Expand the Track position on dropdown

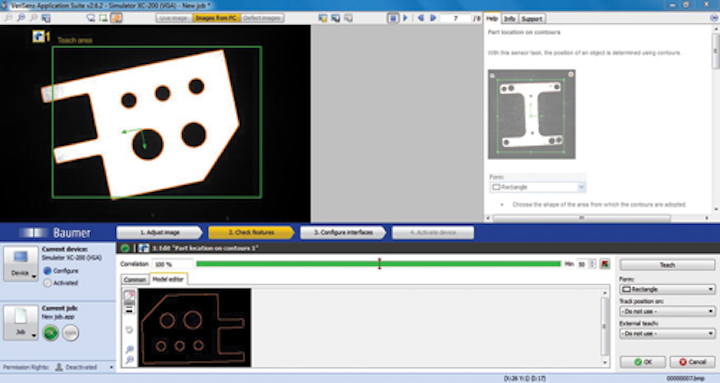(x=667, y=311)
